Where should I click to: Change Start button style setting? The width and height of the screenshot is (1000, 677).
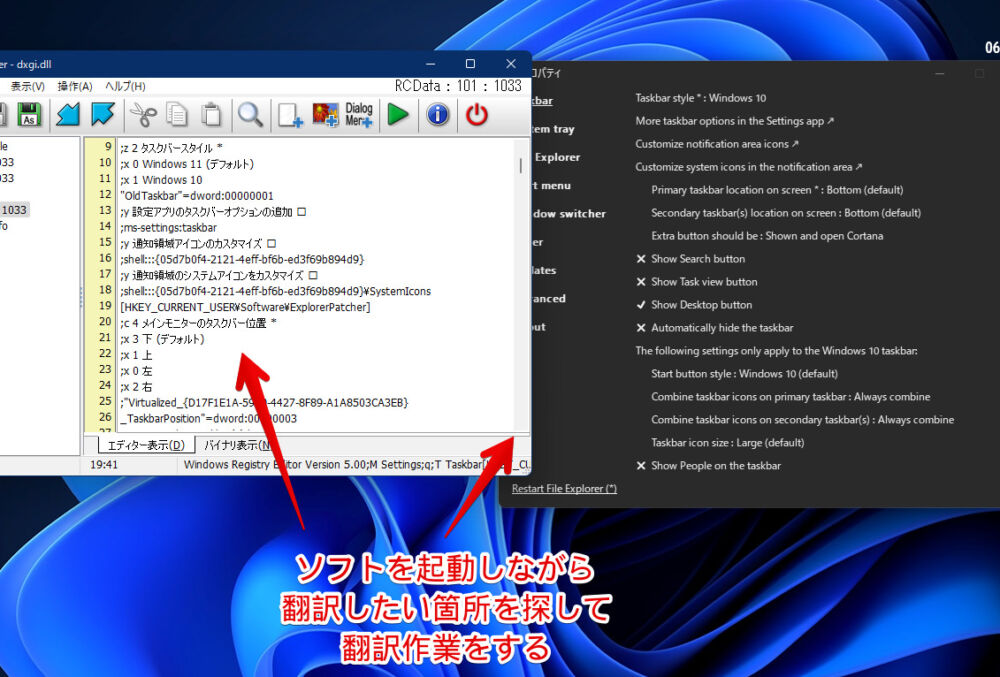pyautogui.click(x=744, y=374)
